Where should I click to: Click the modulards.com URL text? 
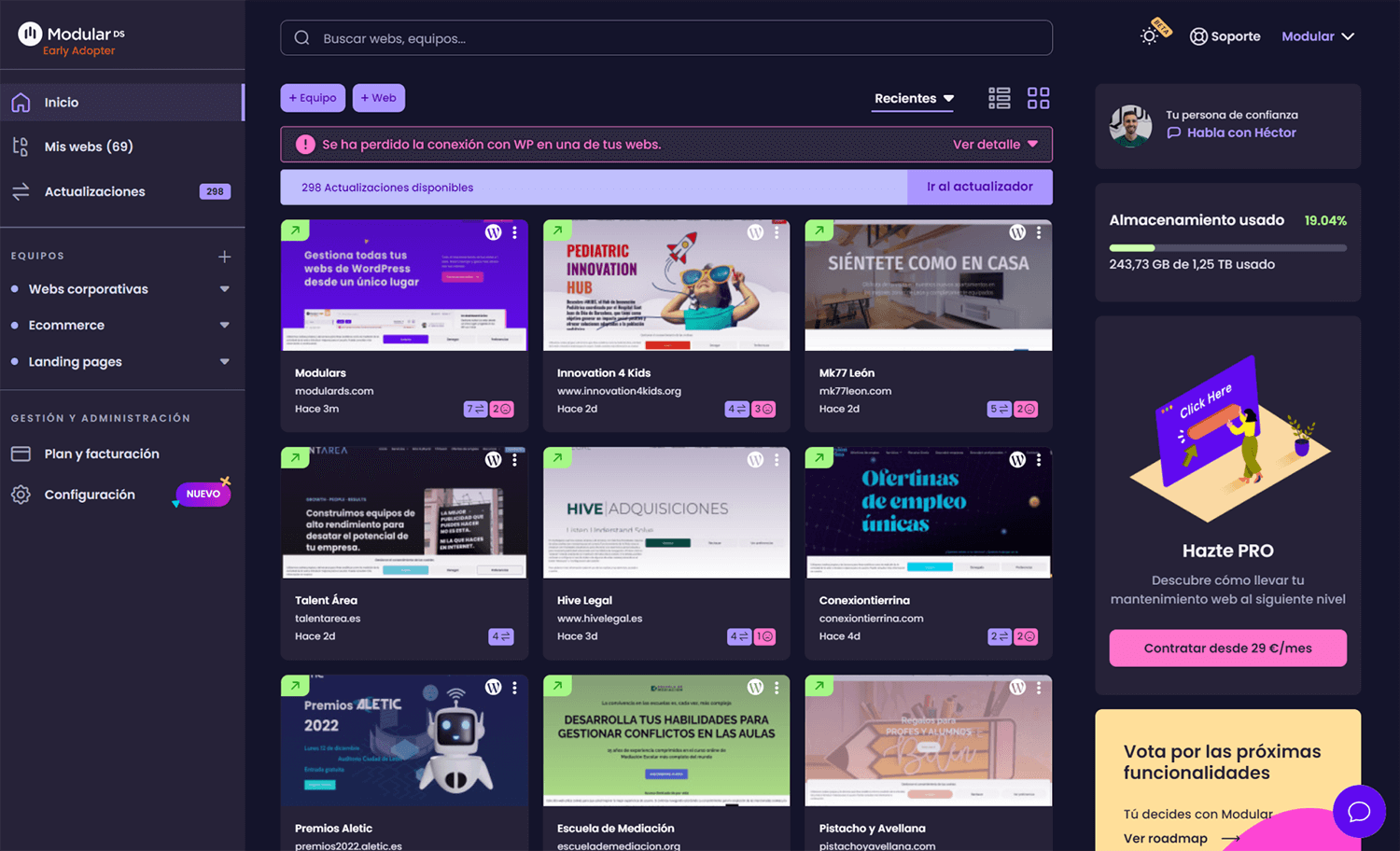[334, 391]
